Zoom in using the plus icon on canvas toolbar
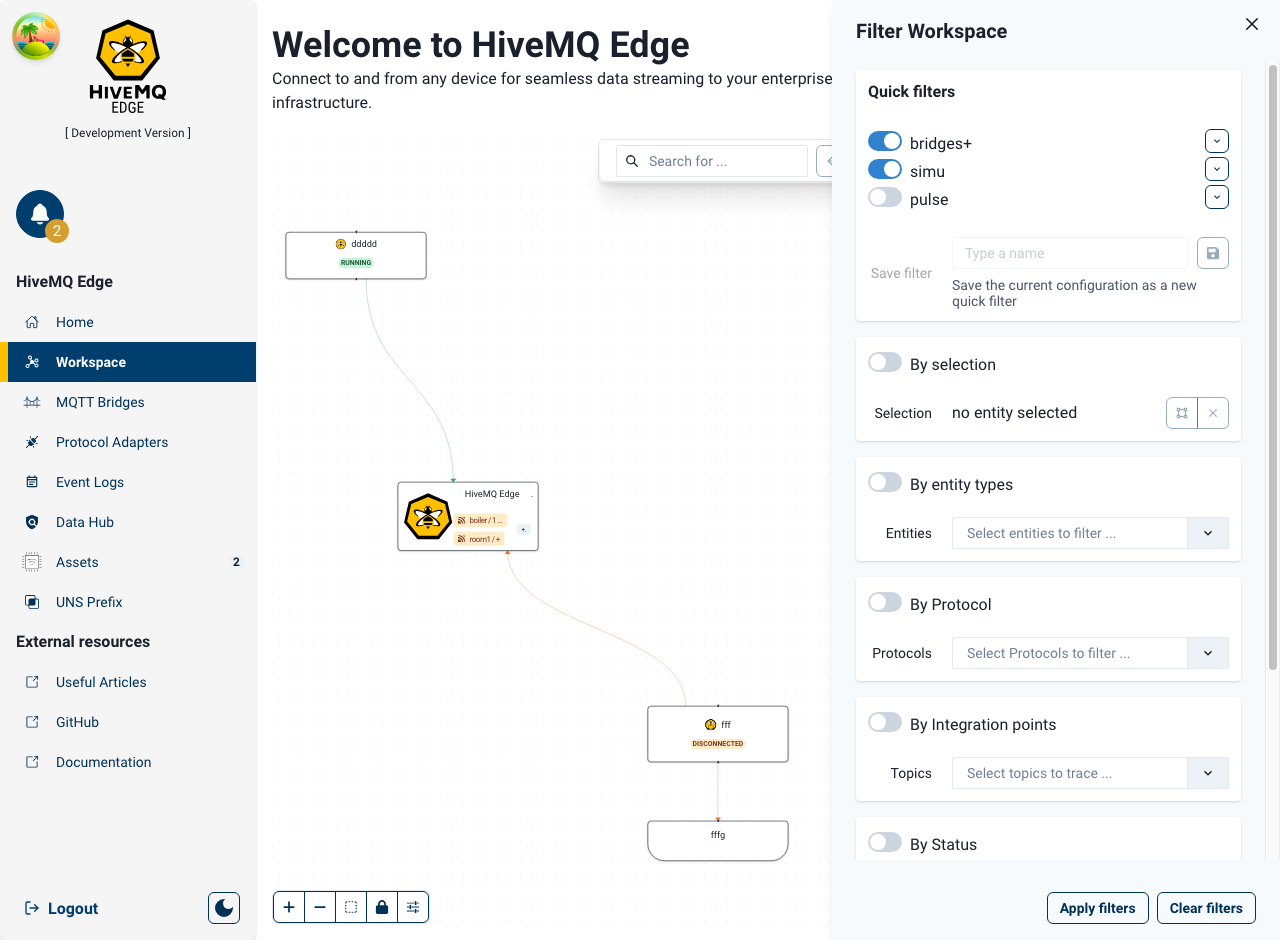 [x=289, y=907]
